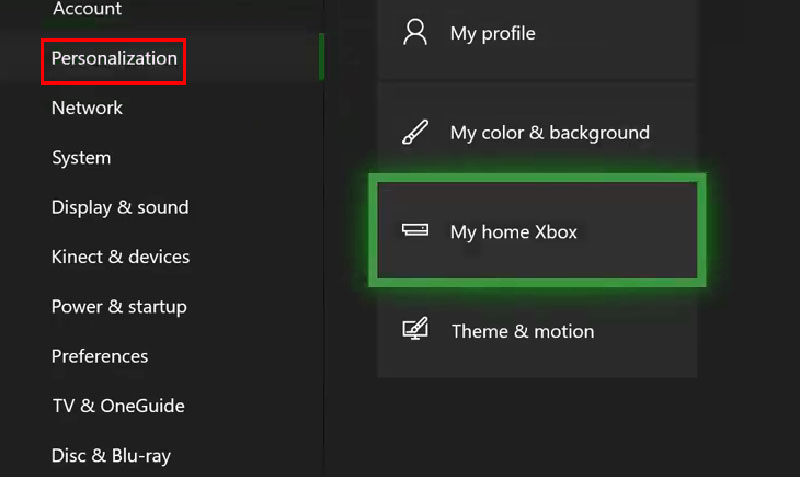This screenshot has height=477, width=800.
Task: Open the Network settings category
Action: [87, 108]
